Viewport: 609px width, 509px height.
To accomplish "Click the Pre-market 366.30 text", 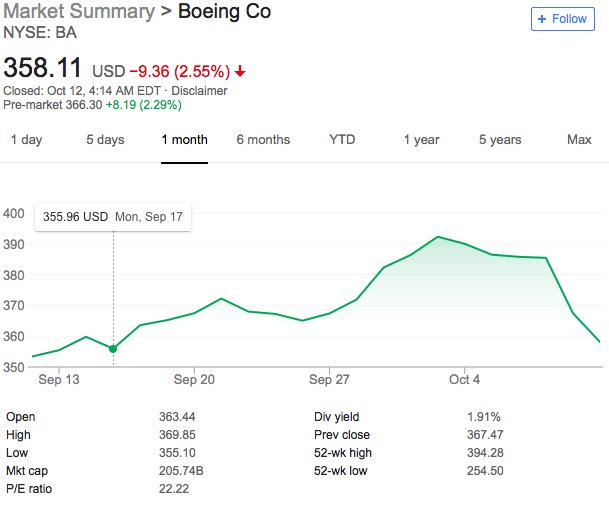I will point(53,105).
